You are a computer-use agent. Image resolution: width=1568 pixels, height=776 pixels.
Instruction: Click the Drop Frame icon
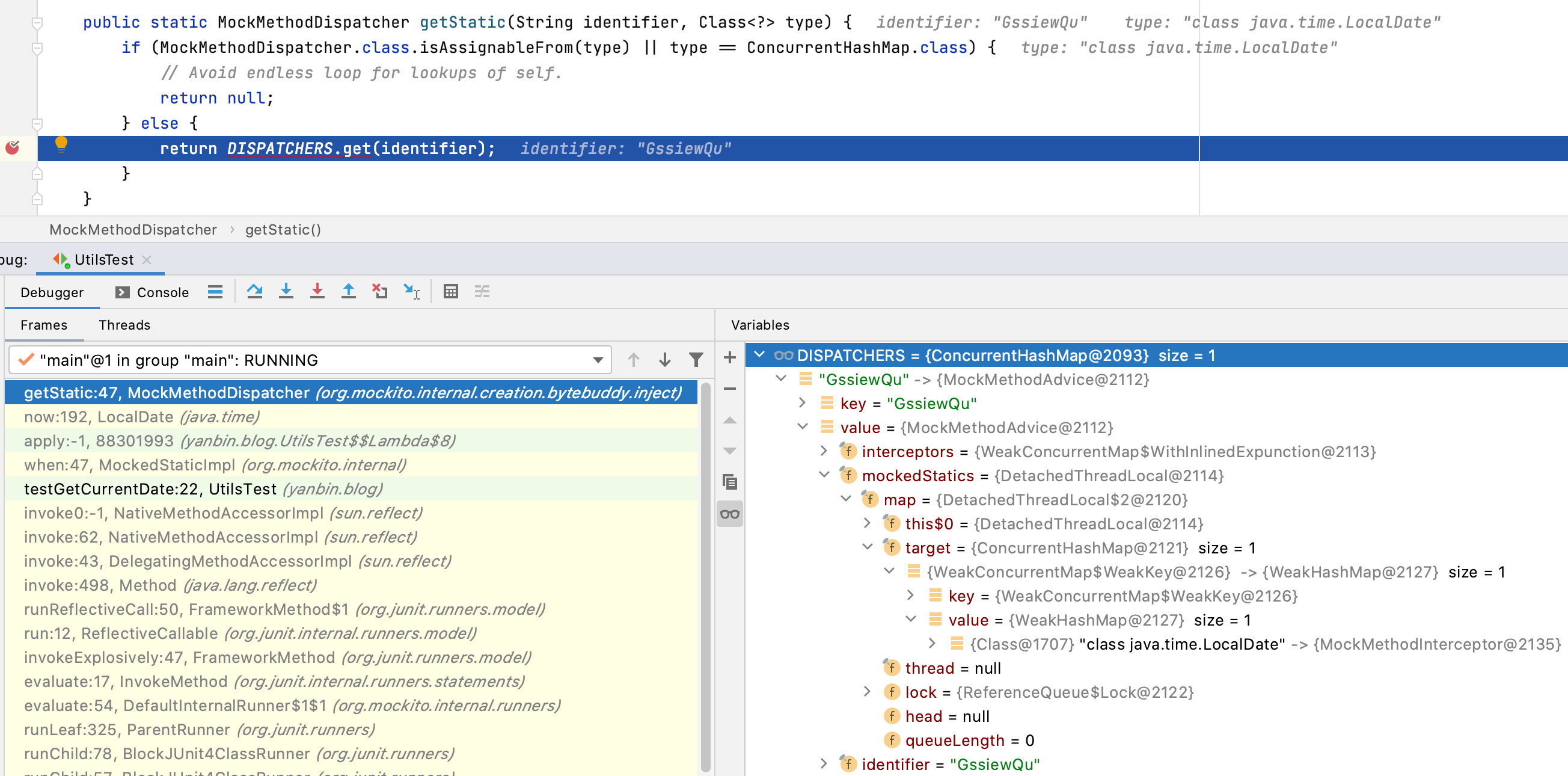click(379, 292)
